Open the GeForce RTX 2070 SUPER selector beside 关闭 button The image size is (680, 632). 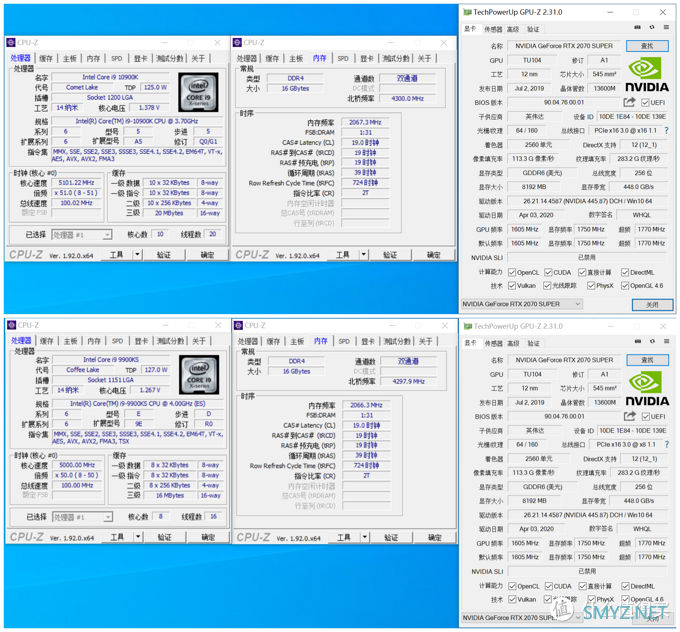click(521, 304)
